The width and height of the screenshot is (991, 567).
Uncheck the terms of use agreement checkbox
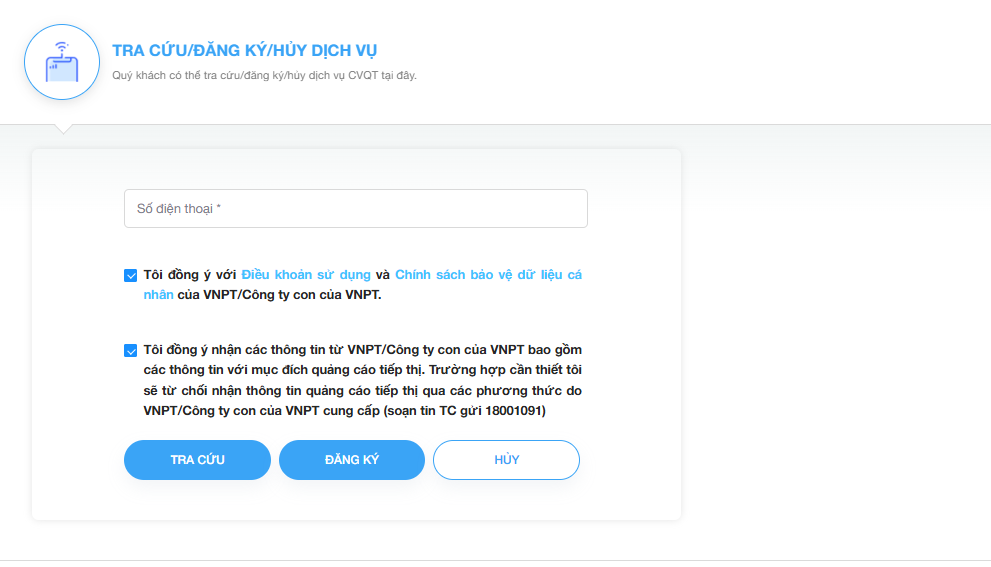pos(131,276)
